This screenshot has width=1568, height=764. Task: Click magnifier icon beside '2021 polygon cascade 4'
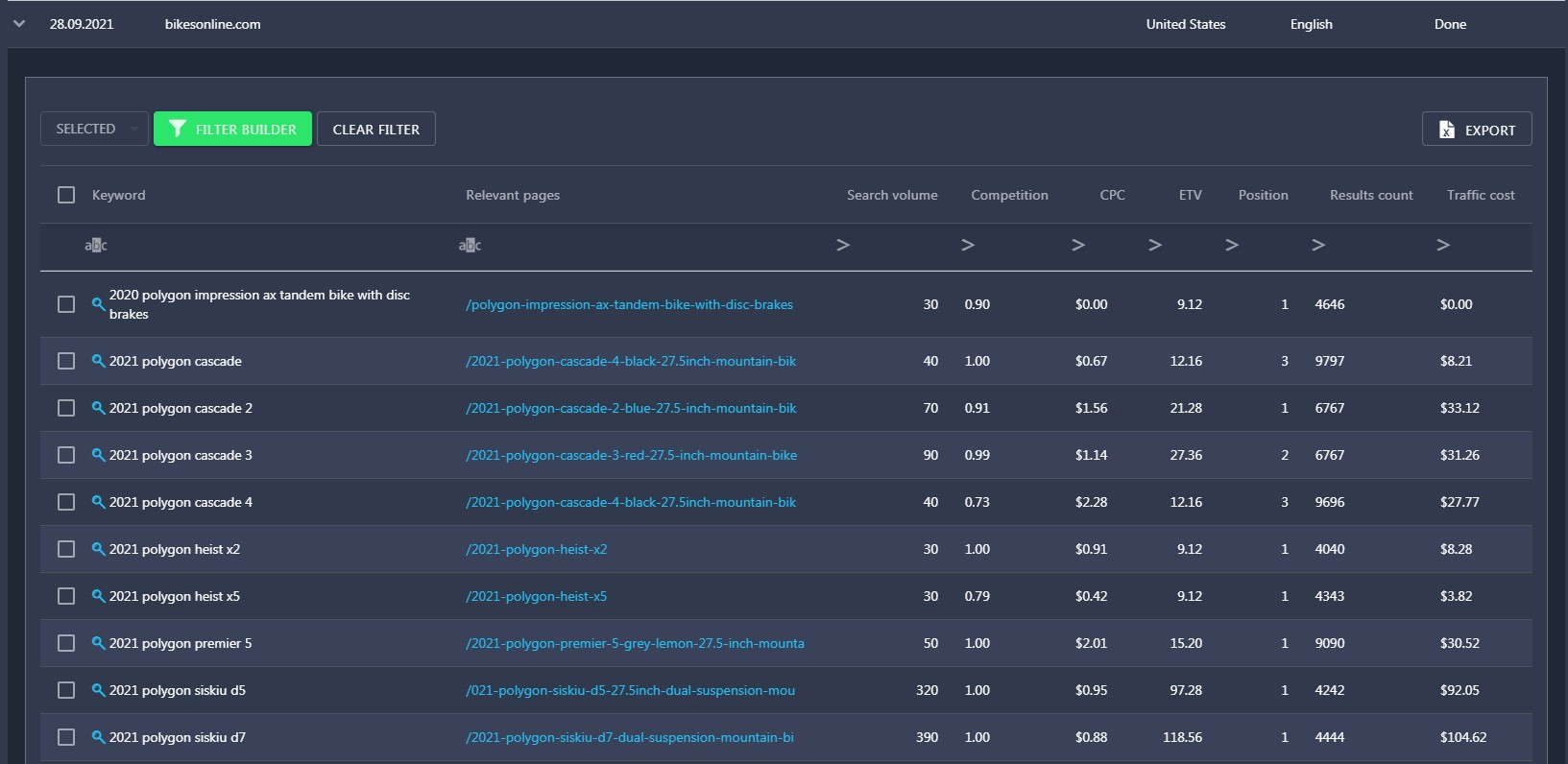98,502
